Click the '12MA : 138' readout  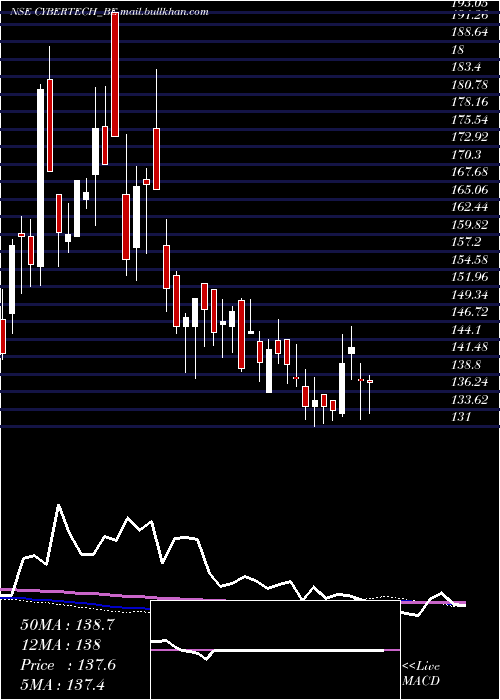60,645
